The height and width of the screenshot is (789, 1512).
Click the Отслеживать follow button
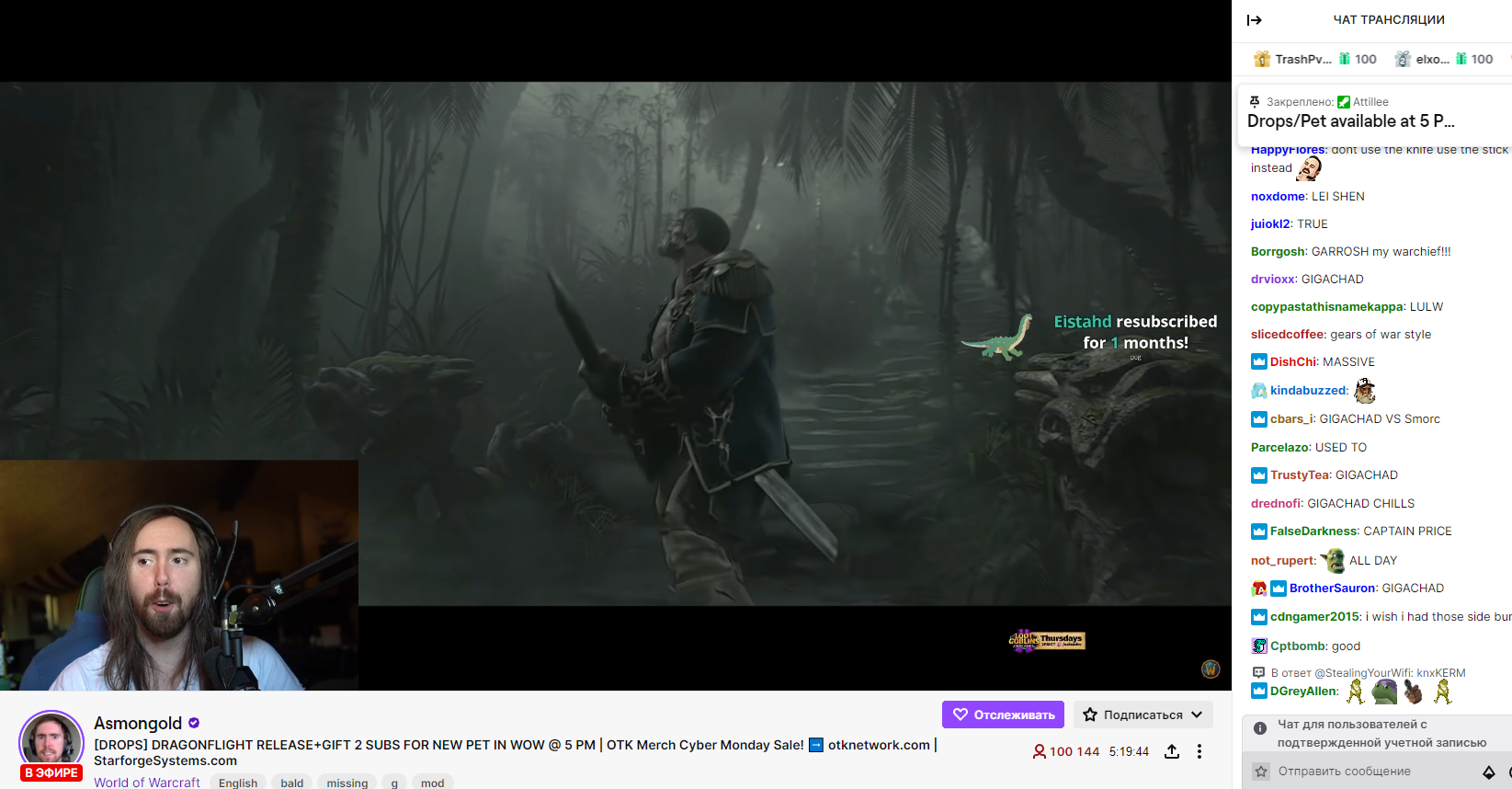1003,715
